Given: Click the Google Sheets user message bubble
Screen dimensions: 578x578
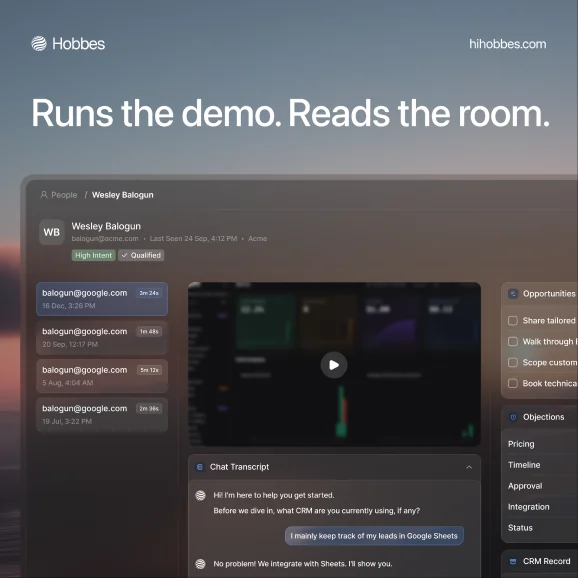Looking at the screenshot, I should coord(374,536).
